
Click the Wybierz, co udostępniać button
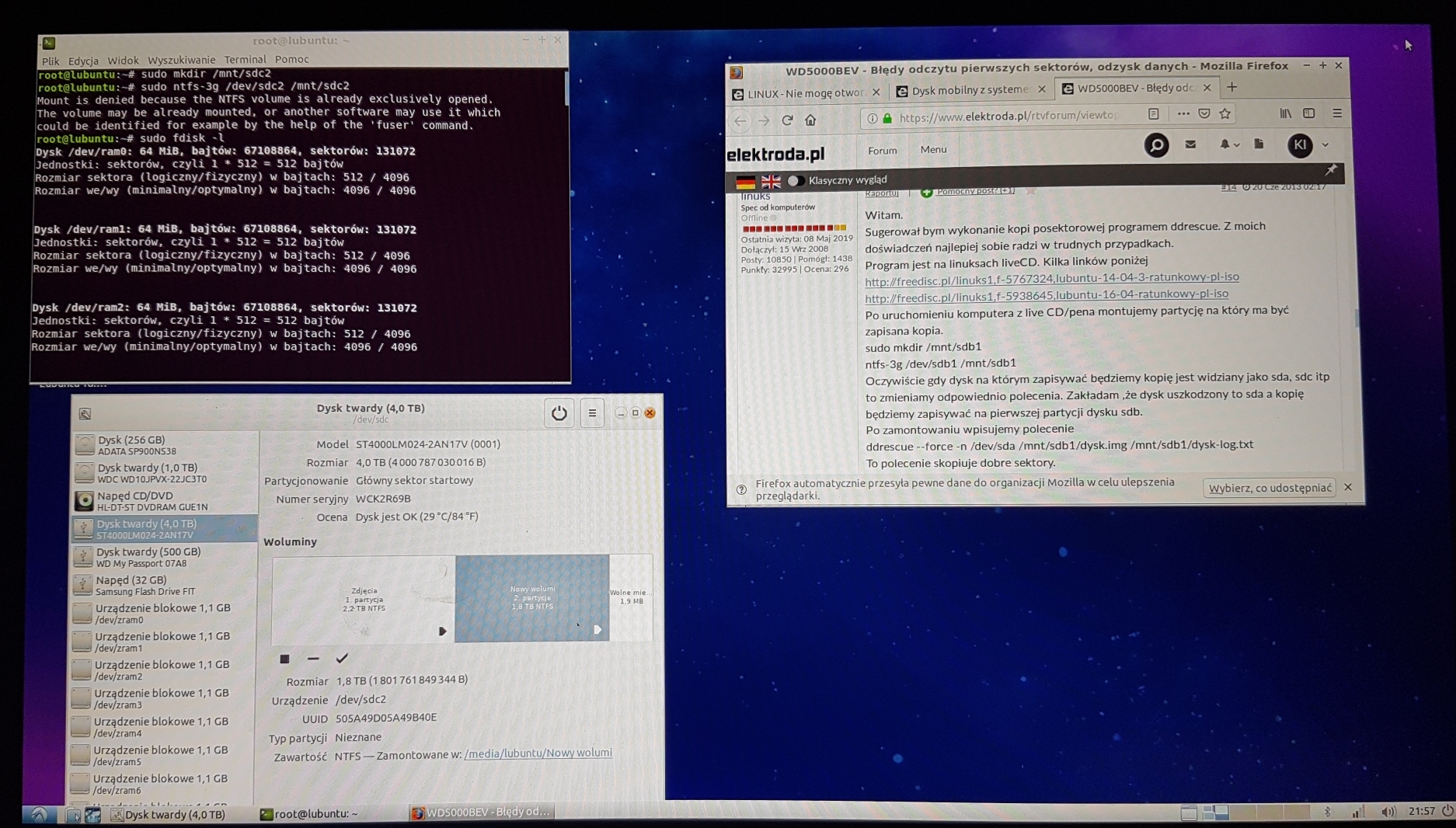[1270, 488]
